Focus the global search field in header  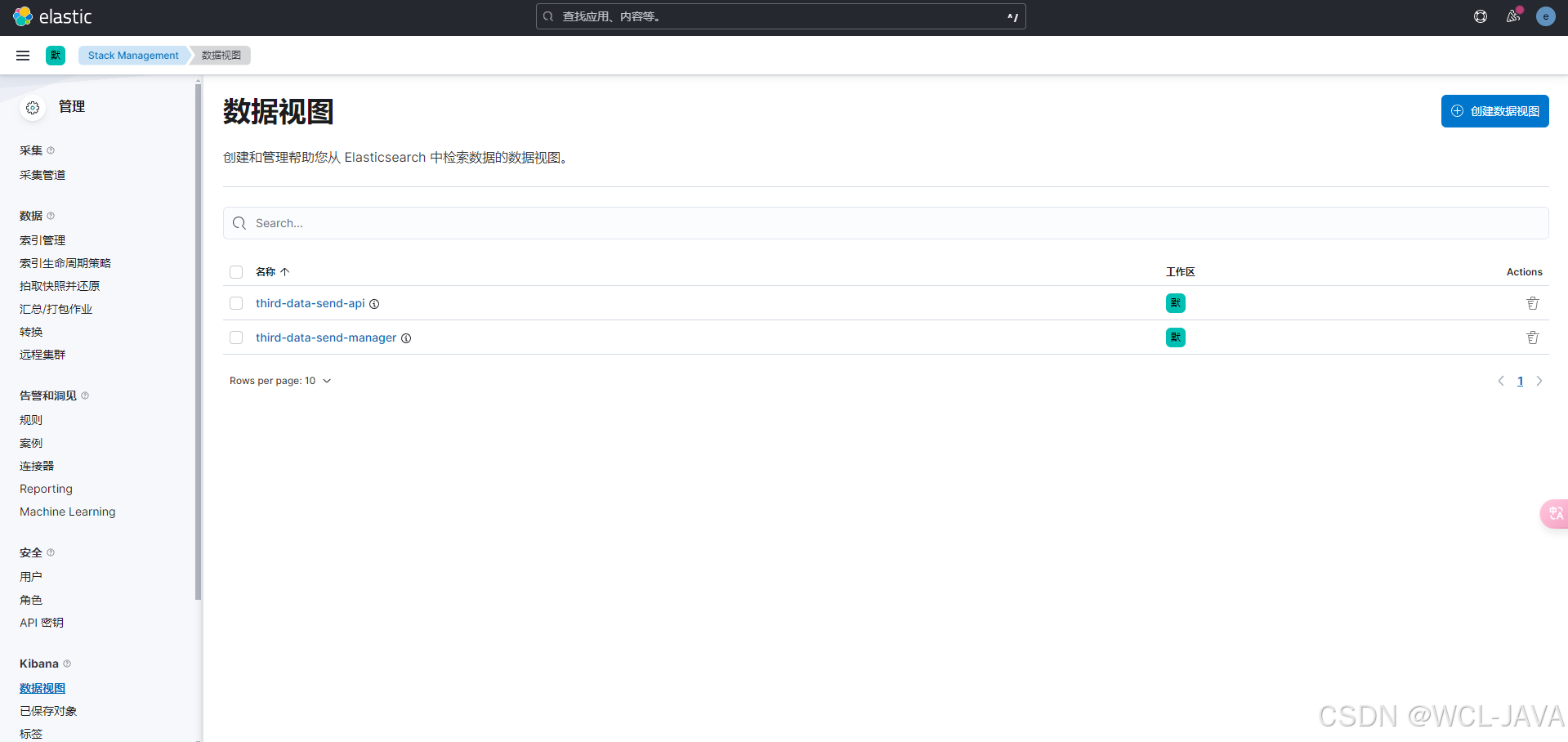[x=781, y=16]
